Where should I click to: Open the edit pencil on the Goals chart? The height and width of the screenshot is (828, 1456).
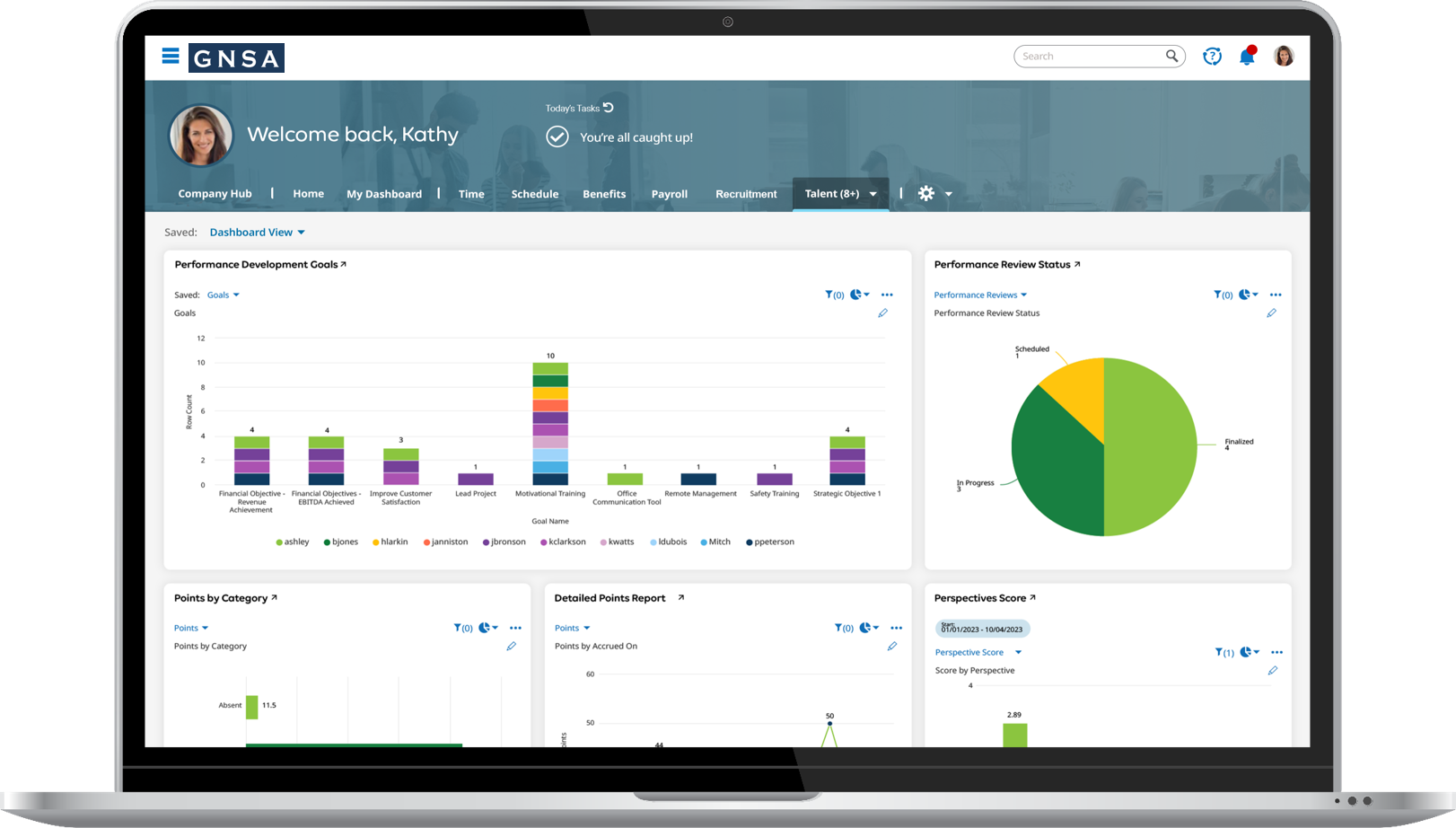click(882, 313)
